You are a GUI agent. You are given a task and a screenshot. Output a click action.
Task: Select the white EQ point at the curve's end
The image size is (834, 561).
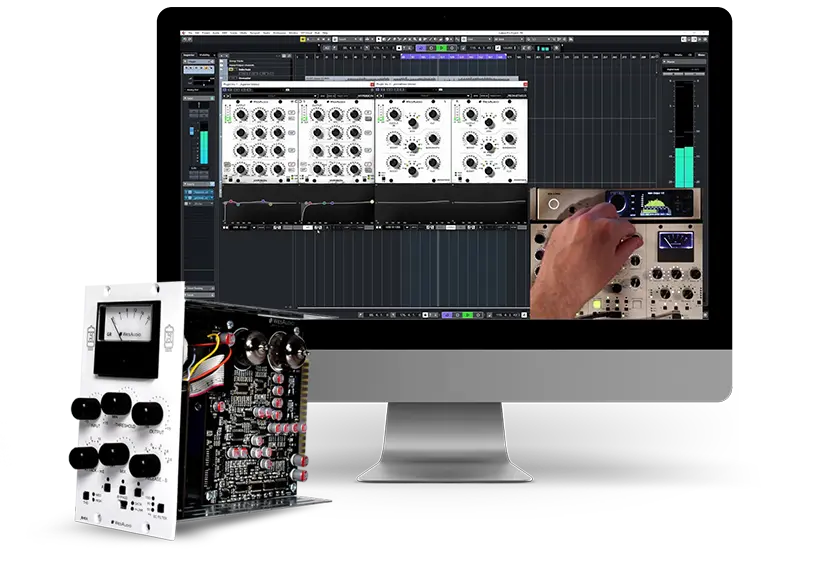(372, 202)
